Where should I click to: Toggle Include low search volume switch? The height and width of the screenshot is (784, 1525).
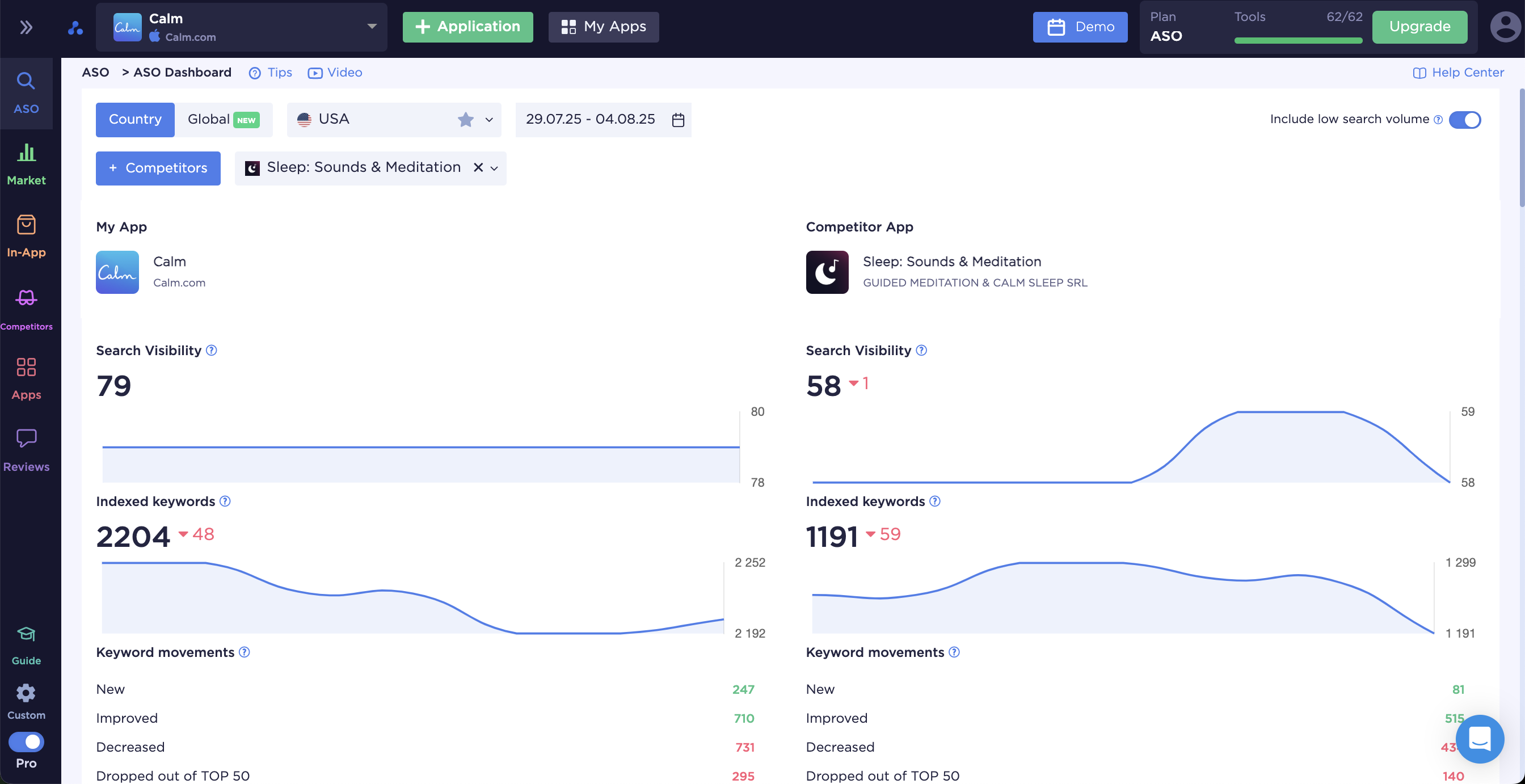point(1465,120)
